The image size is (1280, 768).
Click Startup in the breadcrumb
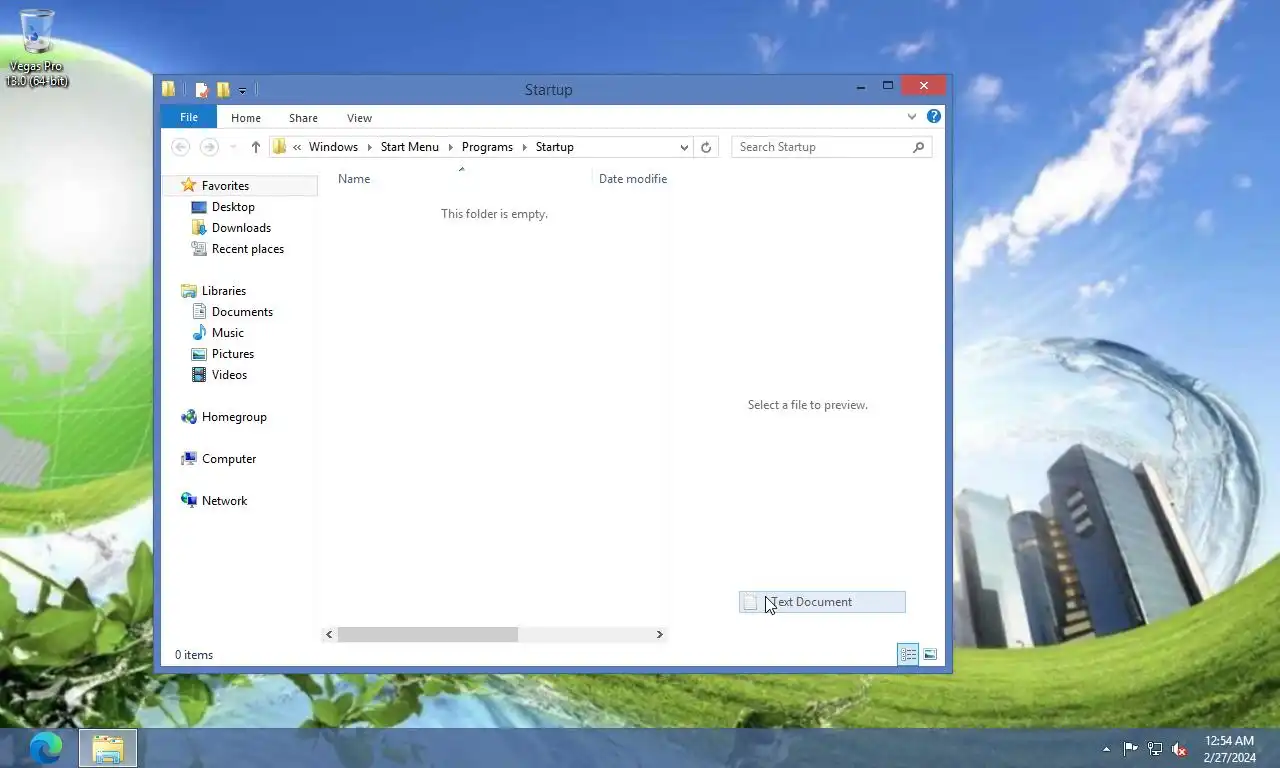pyautogui.click(x=554, y=147)
